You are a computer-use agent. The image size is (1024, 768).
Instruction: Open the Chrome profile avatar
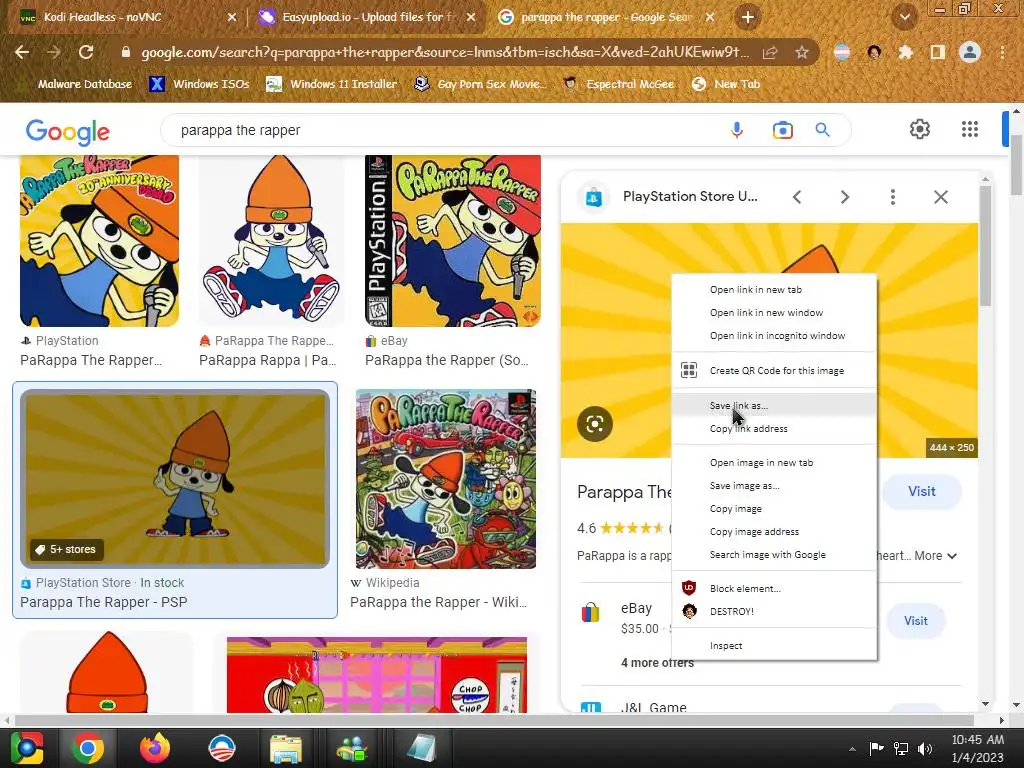(970, 52)
